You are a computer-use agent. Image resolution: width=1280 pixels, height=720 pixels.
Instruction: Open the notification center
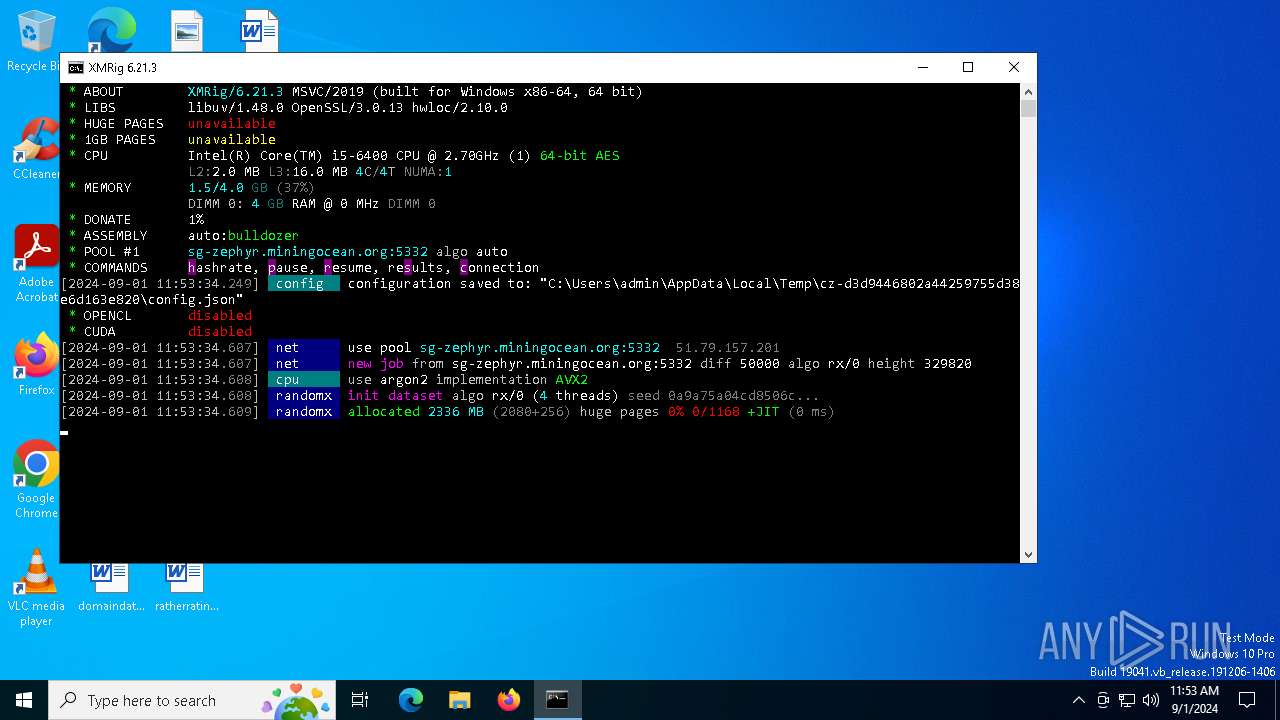click(1247, 700)
